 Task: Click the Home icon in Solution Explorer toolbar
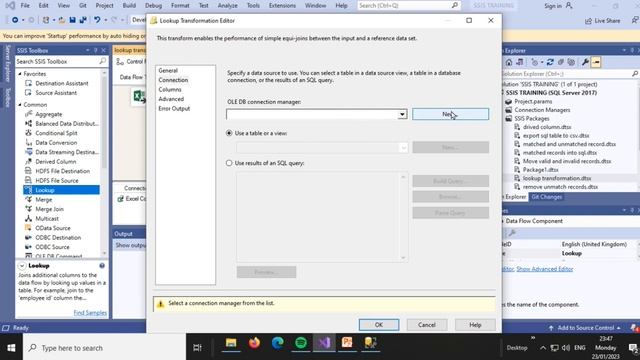[509, 62]
